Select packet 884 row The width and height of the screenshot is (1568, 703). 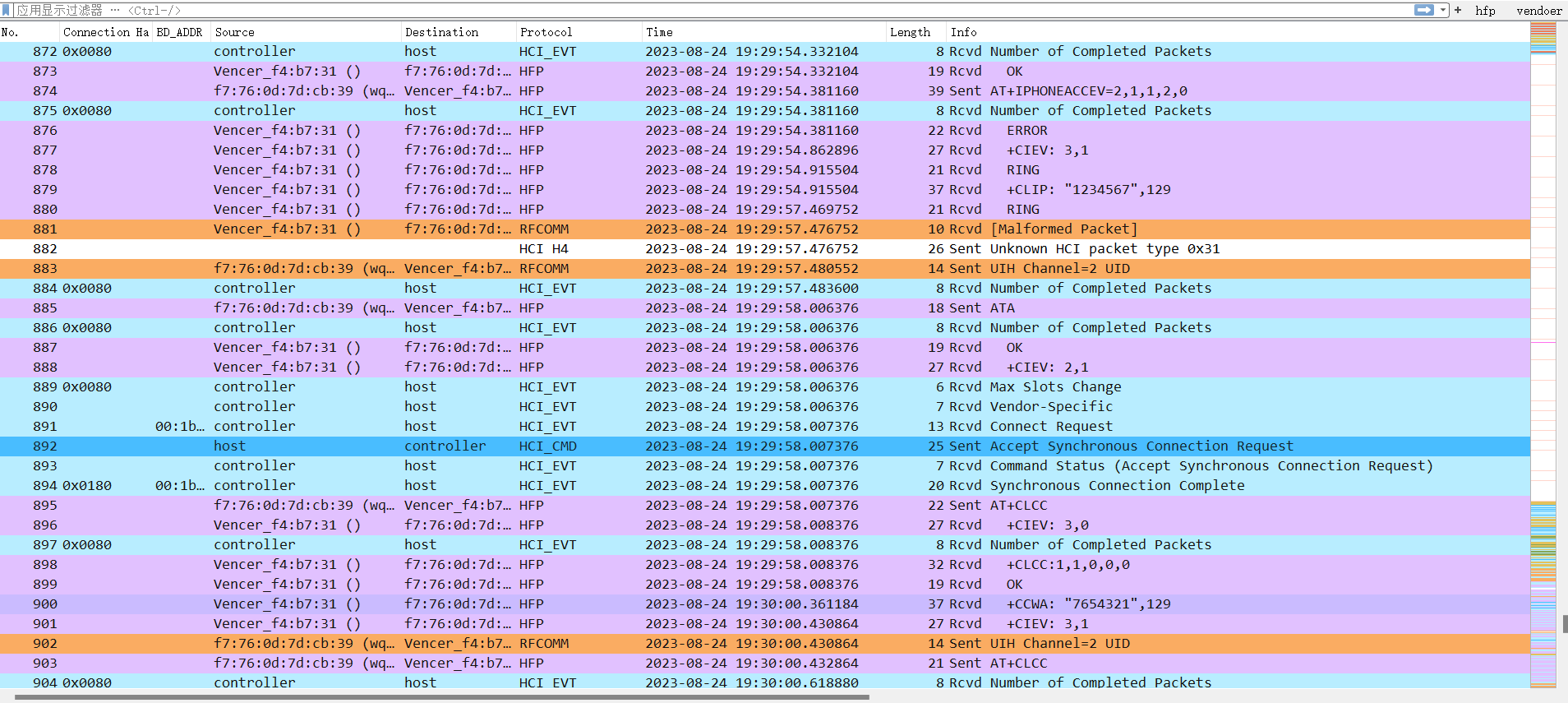pyautogui.click(x=764, y=288)
